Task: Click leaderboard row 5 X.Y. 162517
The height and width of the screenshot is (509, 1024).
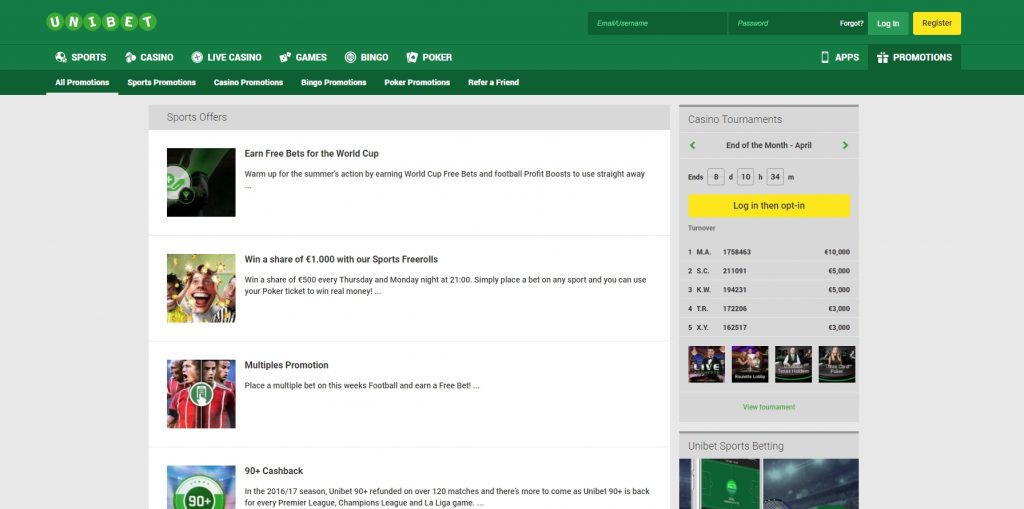Action: [x=769, y=328]
